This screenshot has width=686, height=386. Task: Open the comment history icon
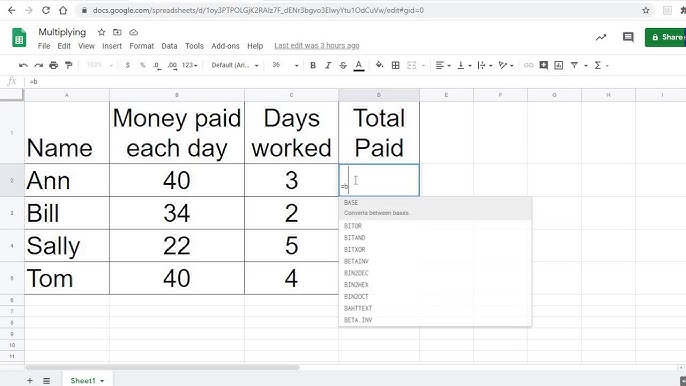point(628,37)
